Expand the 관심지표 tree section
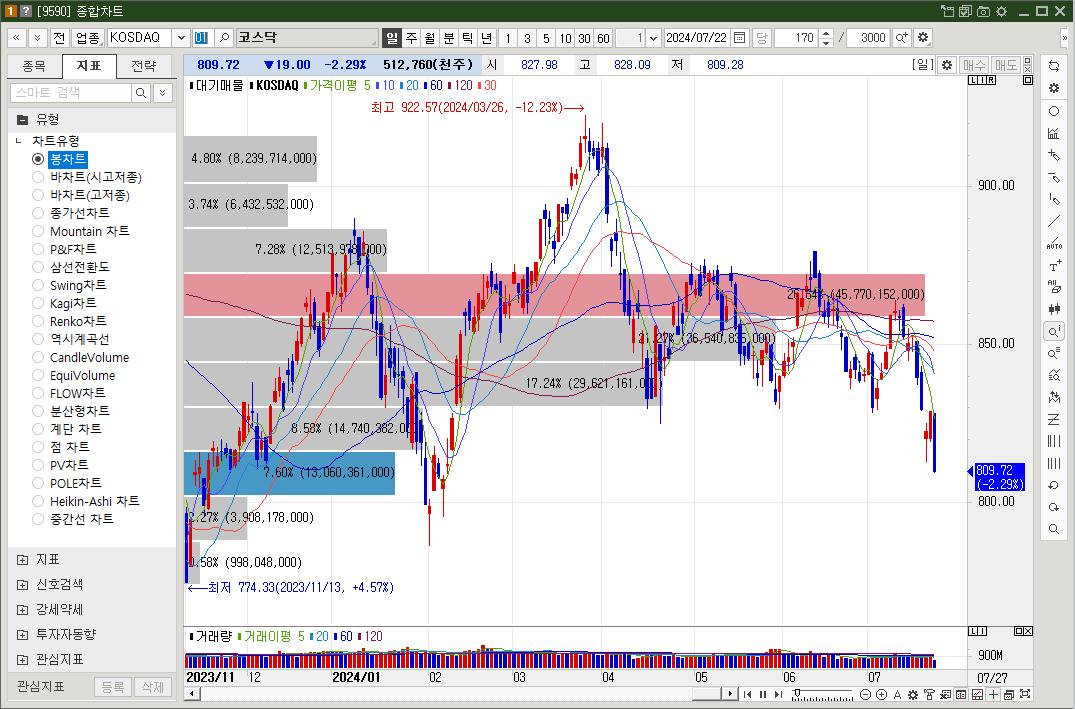Viewport: 1075px width, 709px height. point(23,660)
